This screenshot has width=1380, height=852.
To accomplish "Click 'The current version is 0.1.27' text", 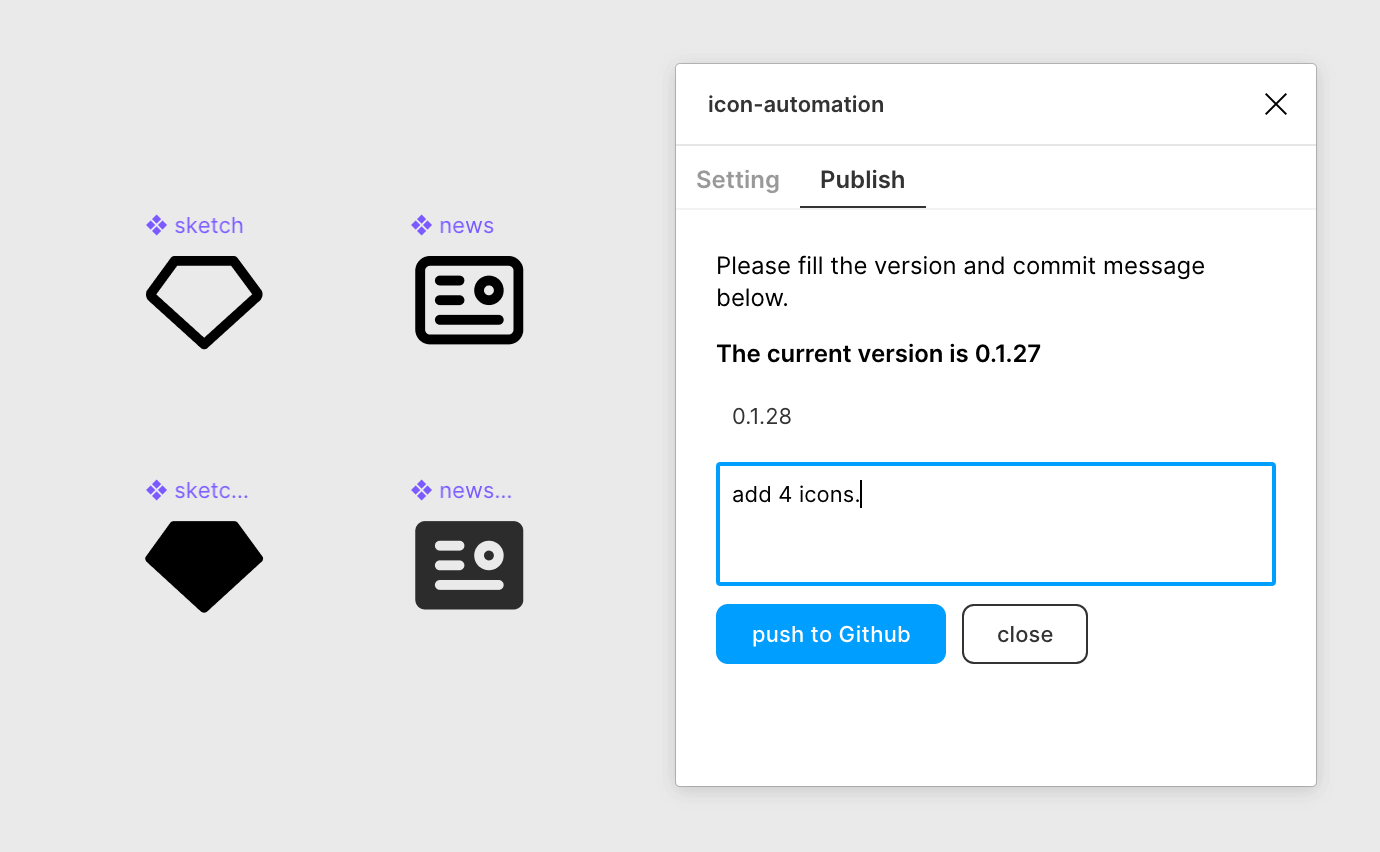I will [879, 354].
